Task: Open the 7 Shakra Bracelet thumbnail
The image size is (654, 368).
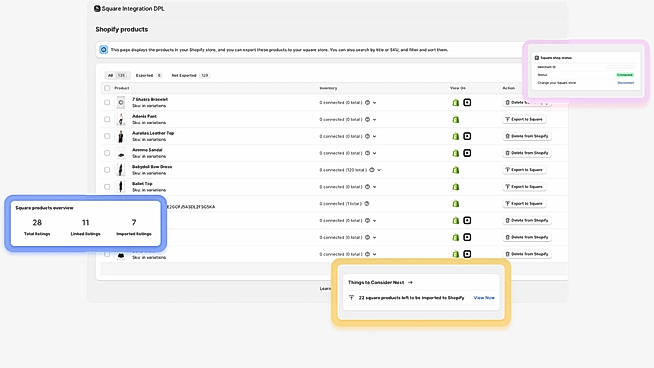Action: [121, 102]
